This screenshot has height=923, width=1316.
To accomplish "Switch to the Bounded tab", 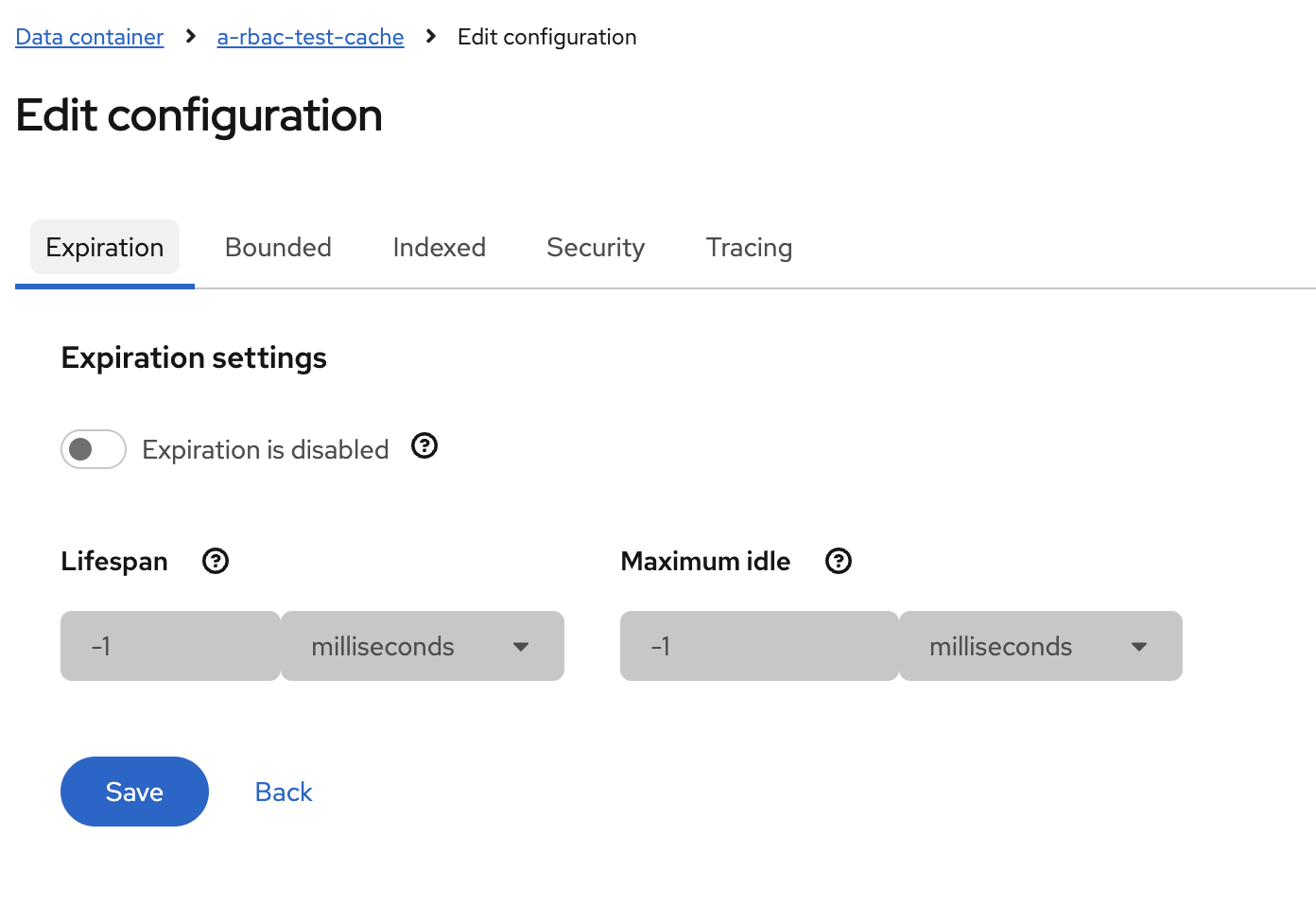I will (278, 247).
